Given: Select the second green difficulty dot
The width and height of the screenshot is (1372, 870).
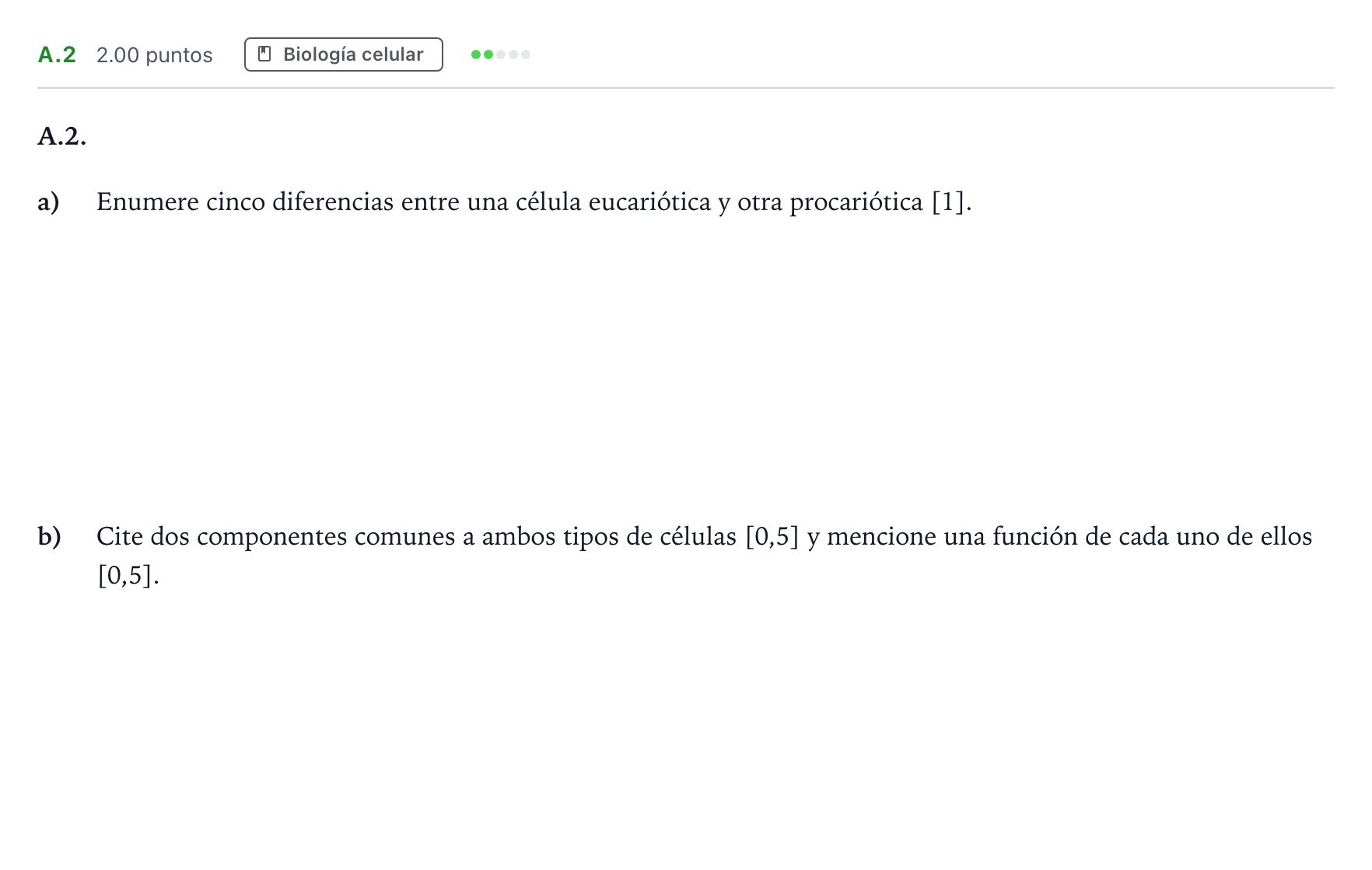Looking at the screenshot, I should [x=488, y=54].
